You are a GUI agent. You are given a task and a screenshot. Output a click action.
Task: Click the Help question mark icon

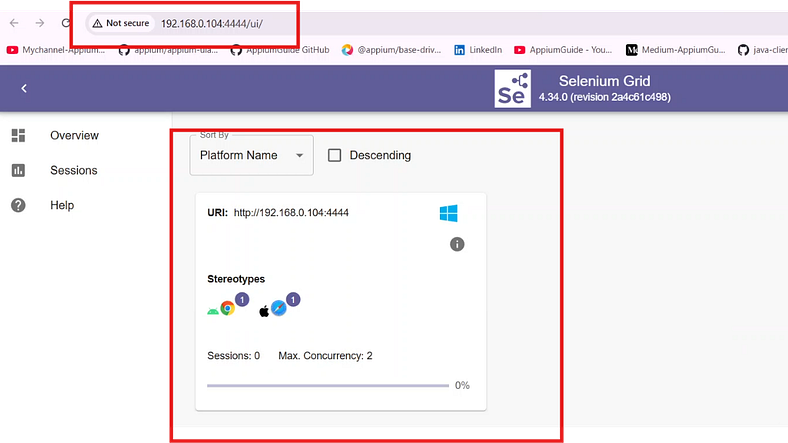click(18, 205)
